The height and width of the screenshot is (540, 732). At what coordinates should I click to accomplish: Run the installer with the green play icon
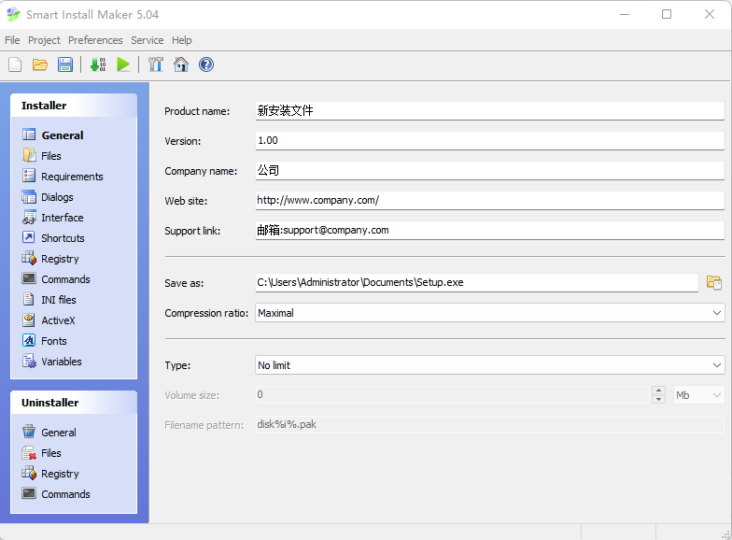(123, 65)
